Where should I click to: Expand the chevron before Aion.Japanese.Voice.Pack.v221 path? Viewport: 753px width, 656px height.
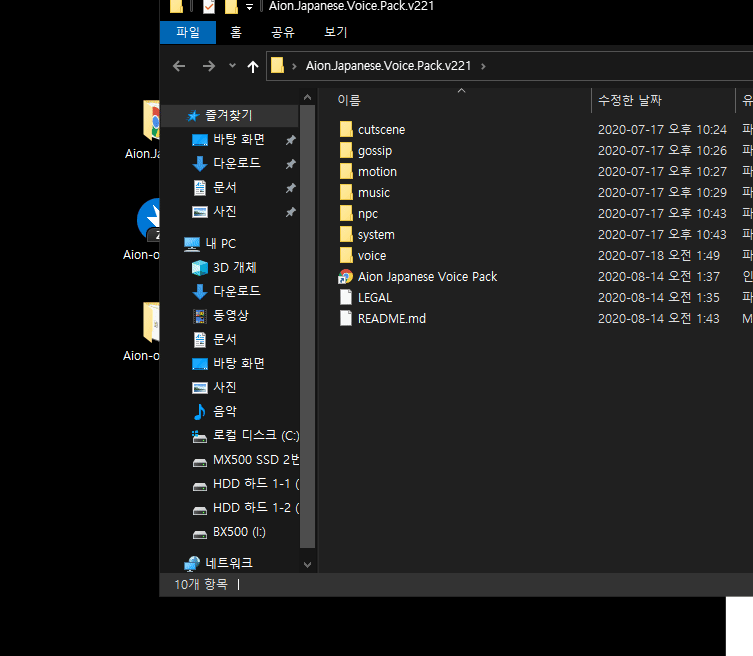[x=294, y=66]
